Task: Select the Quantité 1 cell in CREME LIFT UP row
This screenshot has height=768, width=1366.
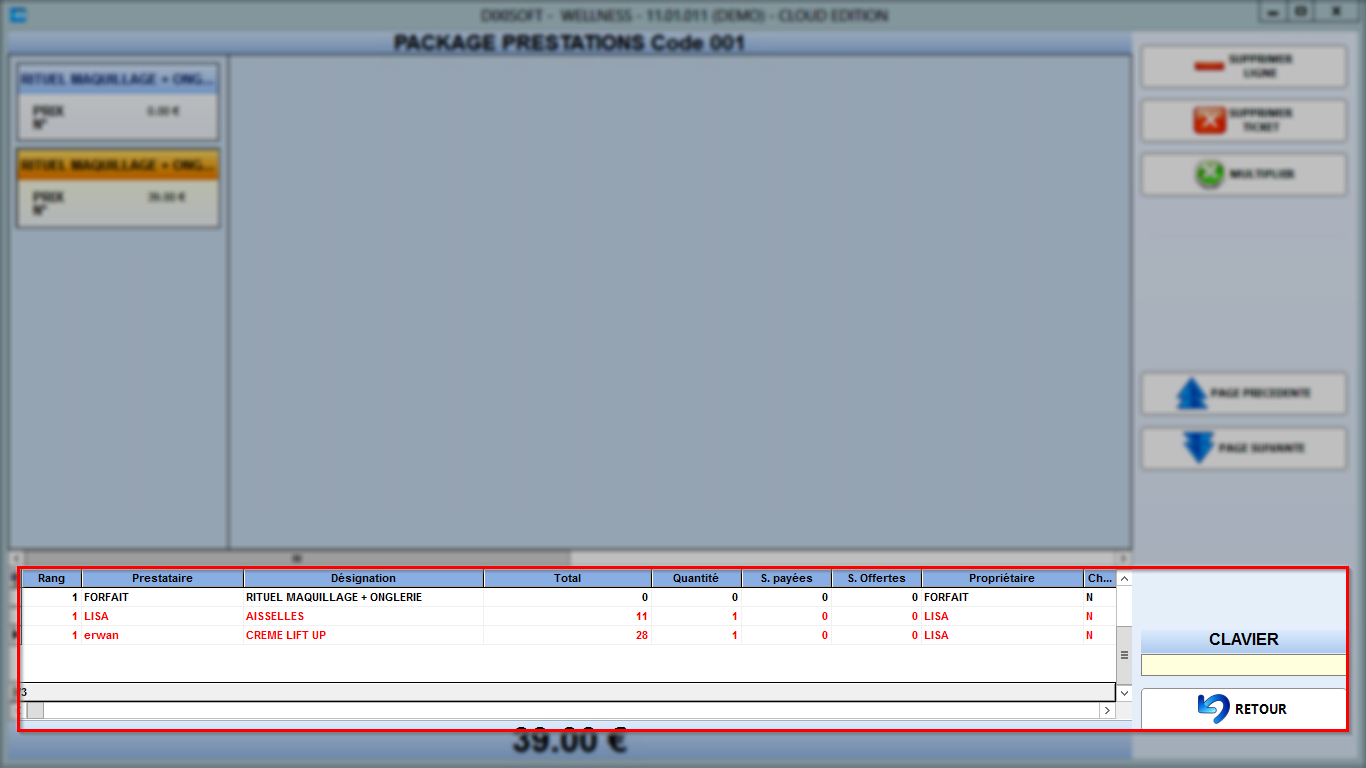Action: pos(696,635)
